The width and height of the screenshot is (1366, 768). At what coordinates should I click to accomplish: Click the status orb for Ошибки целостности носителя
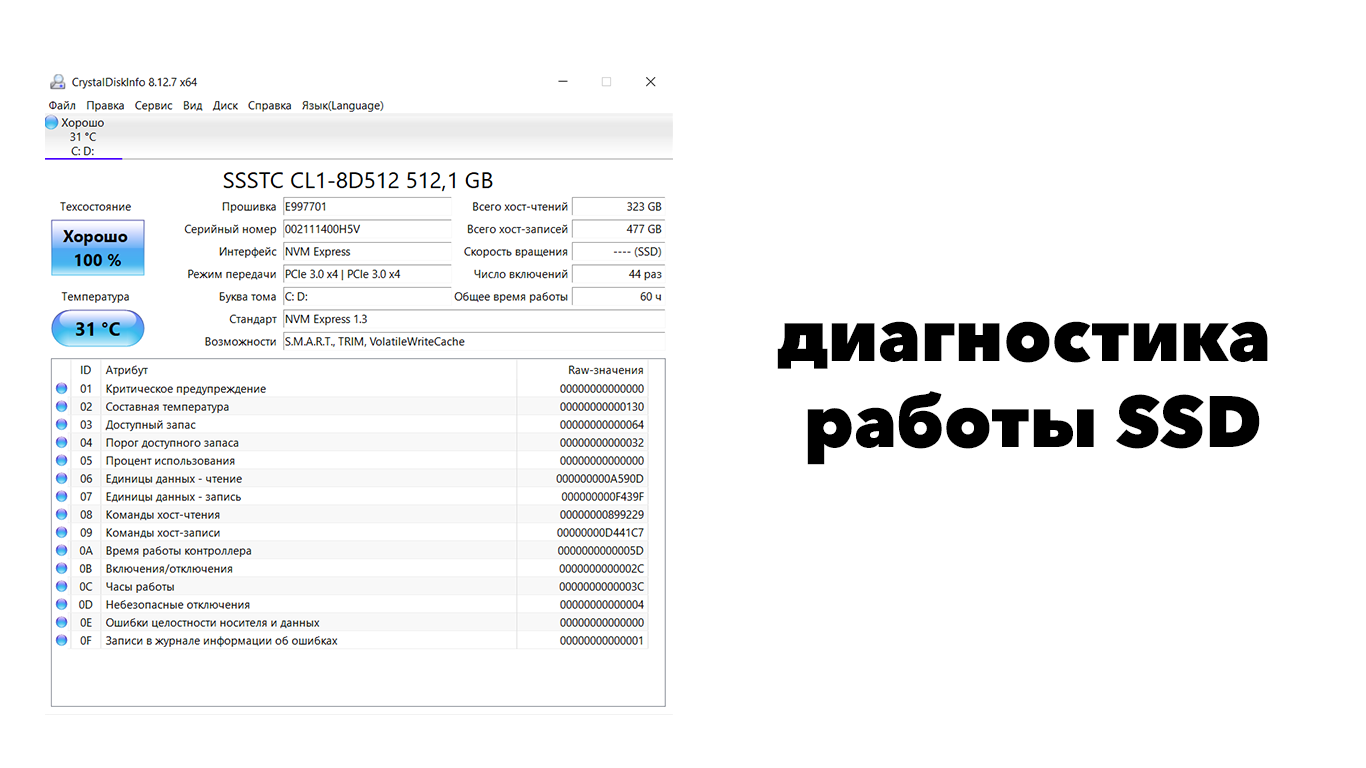pyautogui.click(x=62, y=622)
